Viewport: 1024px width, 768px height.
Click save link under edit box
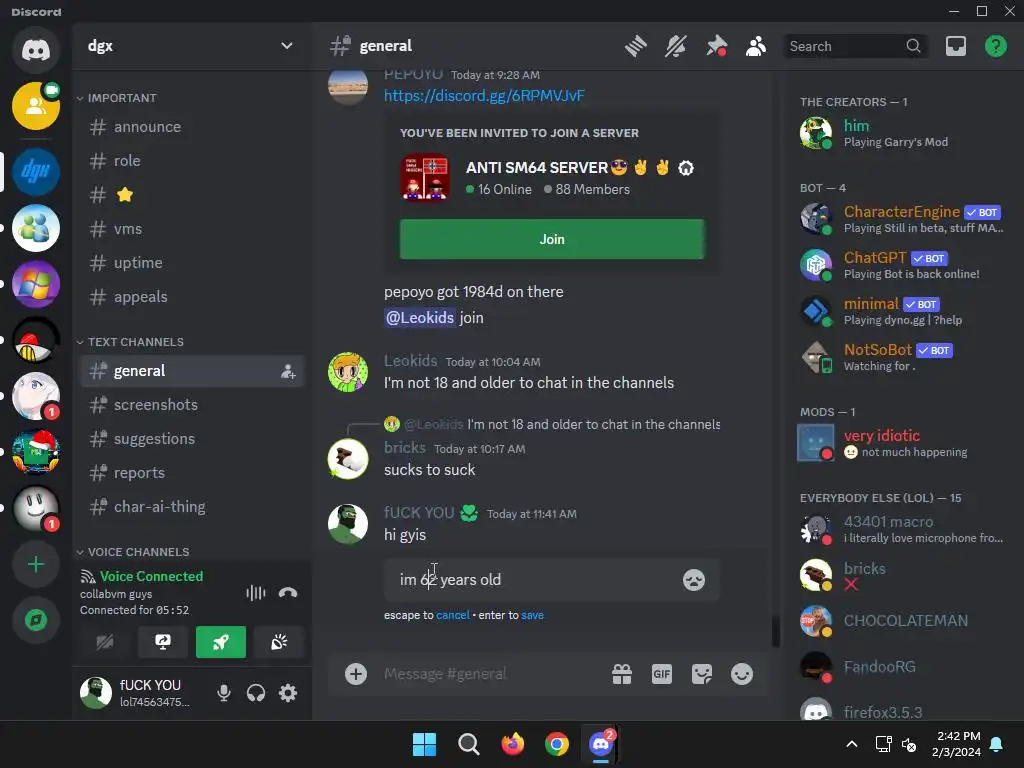point(532,615)
